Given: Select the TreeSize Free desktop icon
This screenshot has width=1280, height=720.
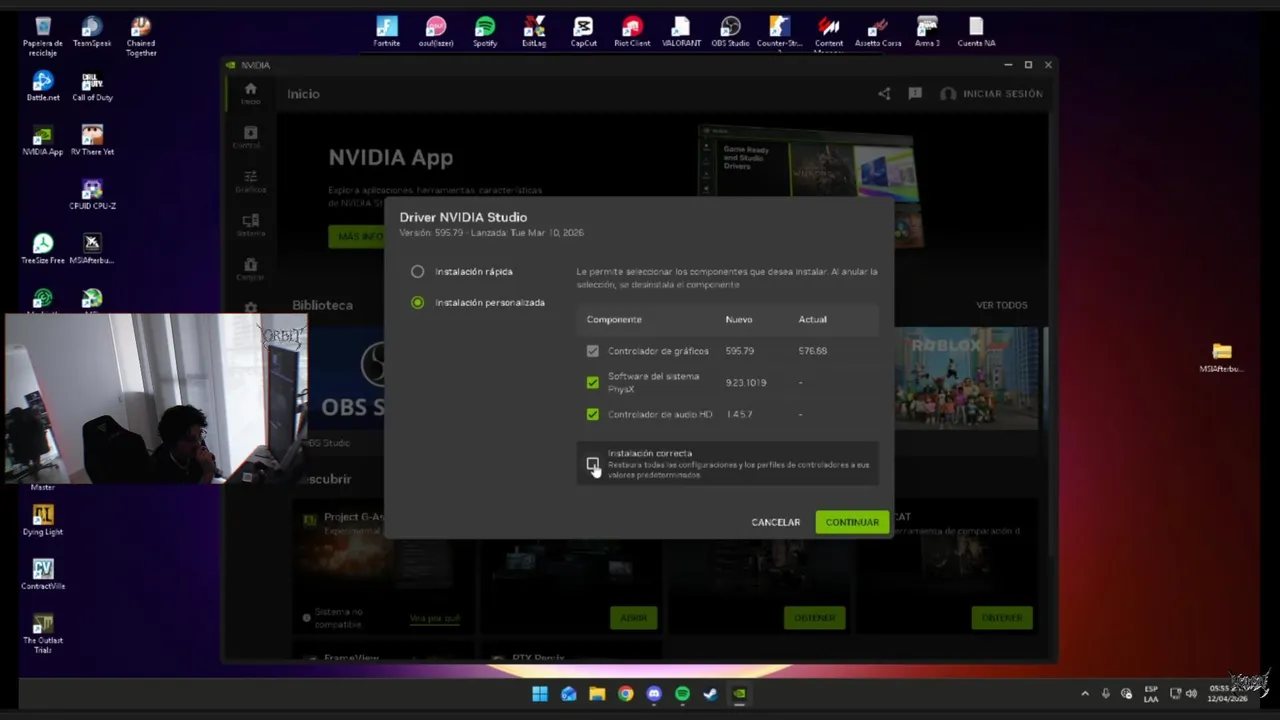Looking at the screenshot, I should coord(43,248).
